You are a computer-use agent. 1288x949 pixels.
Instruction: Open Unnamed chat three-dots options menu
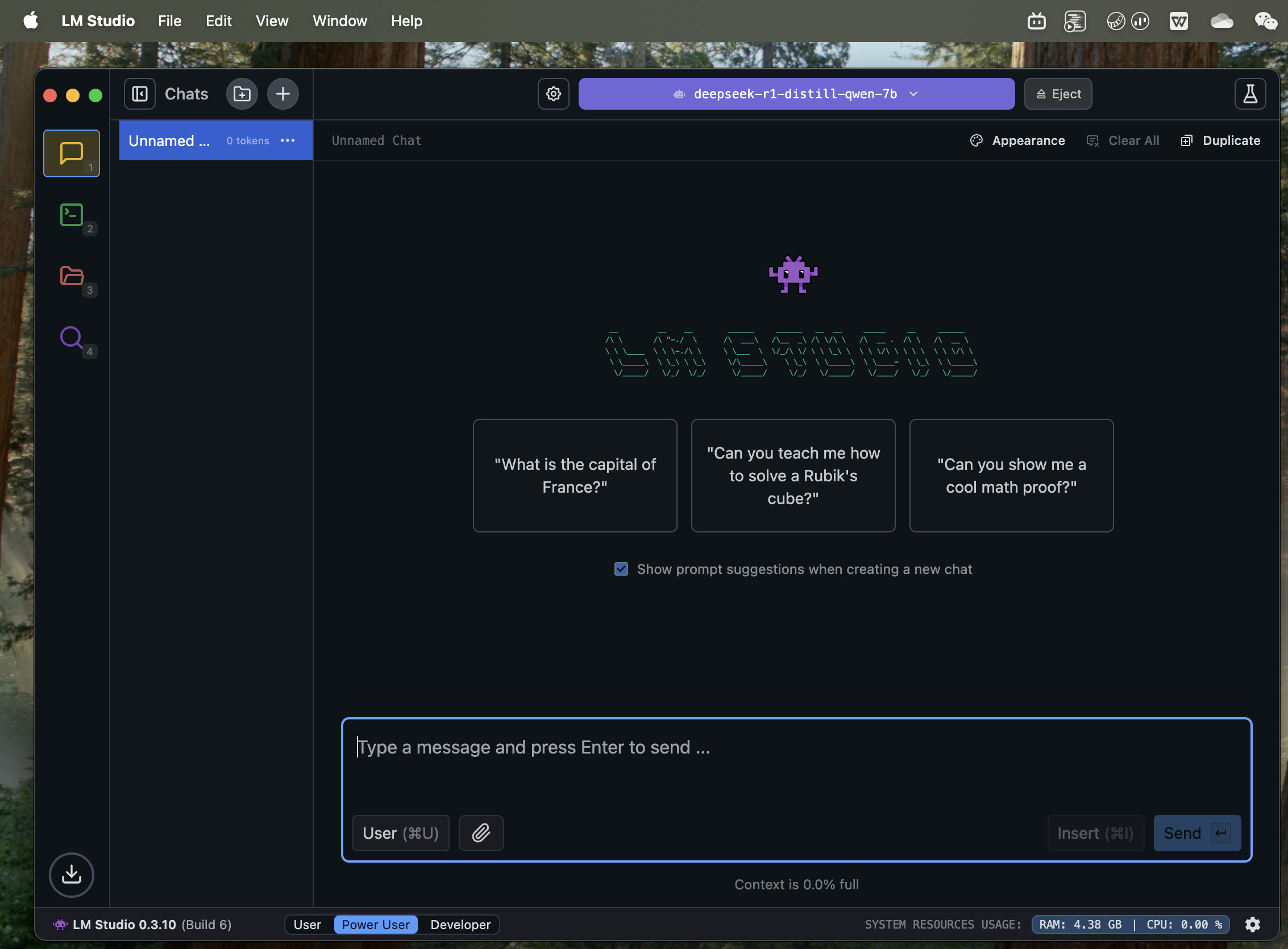pyautogui.click(x=287, y=141)
